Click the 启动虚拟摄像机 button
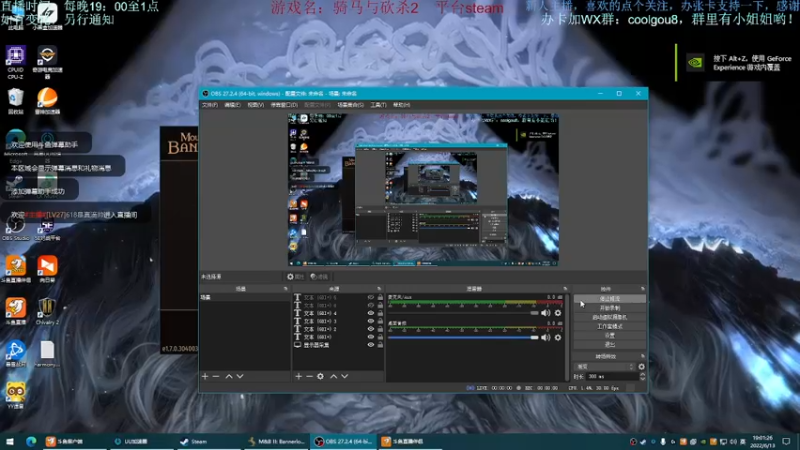 pos(610,317)
